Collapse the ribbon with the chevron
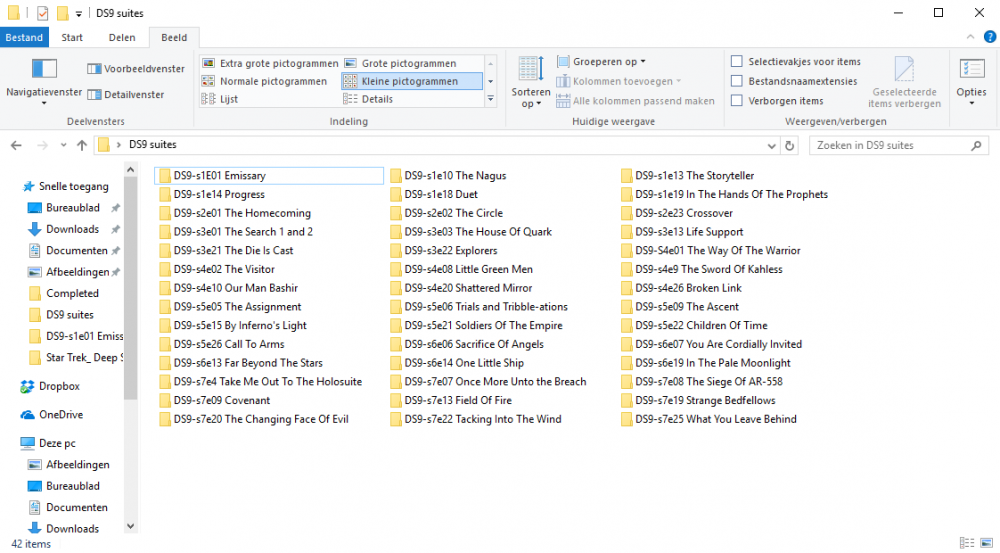This screenshot has width=1000, height=553. [x=970, y=37]
